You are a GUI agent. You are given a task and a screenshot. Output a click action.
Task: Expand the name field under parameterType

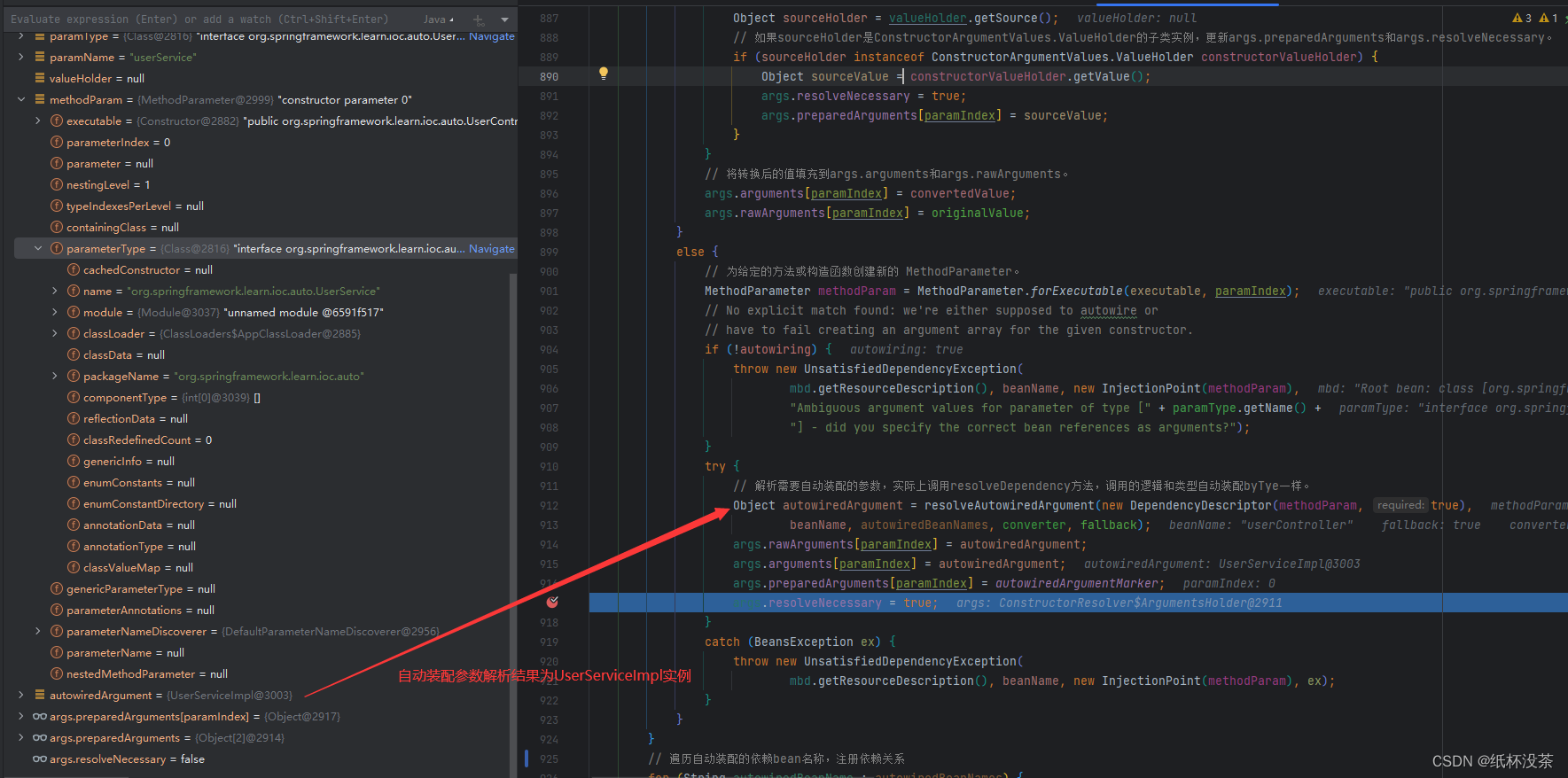(x=55, y=291)
